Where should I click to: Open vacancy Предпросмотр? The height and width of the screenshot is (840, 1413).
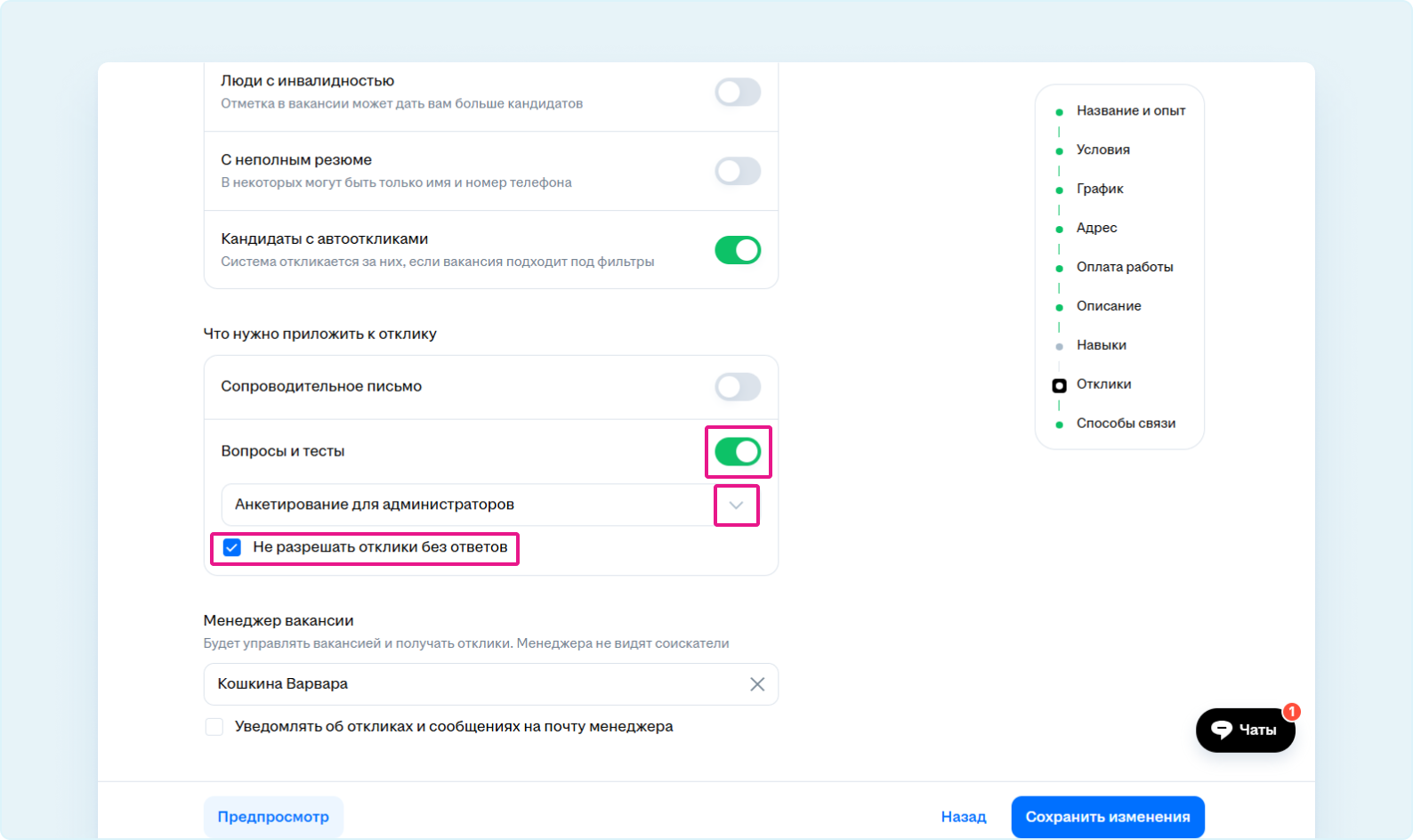273,817
